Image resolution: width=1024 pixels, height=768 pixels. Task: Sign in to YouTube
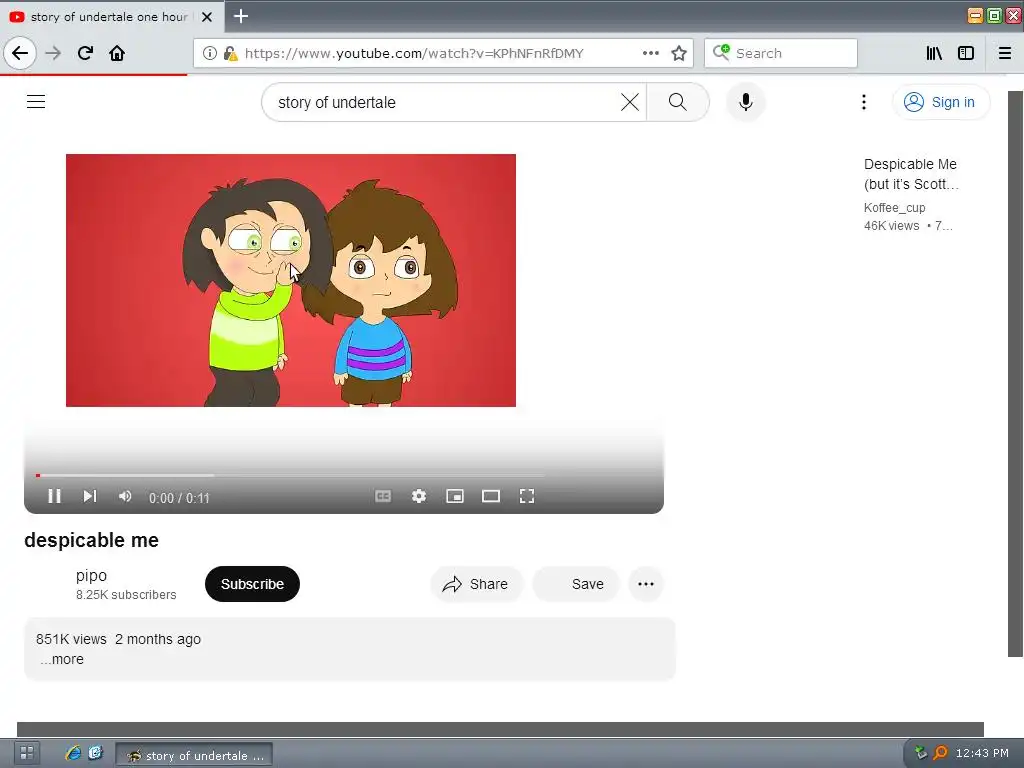[940, 102]
